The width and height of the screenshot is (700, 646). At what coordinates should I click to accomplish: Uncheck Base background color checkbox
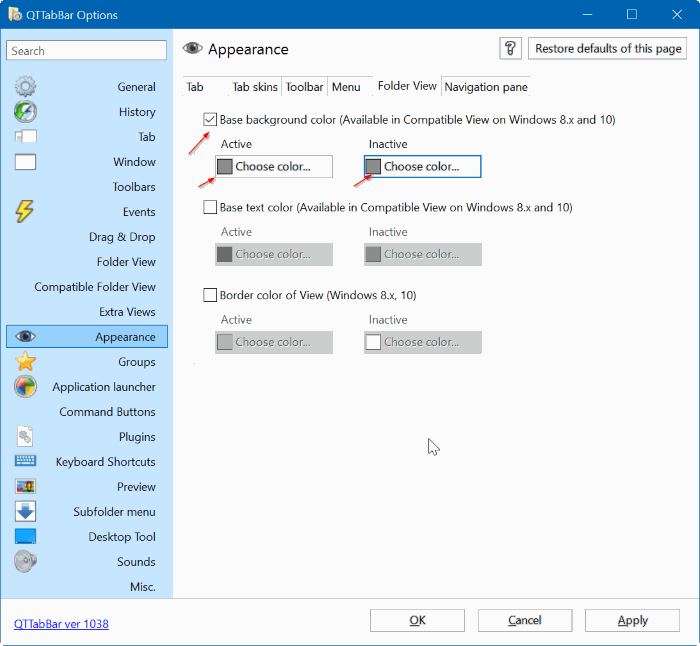pyautogui.click(x=210, y=120)
